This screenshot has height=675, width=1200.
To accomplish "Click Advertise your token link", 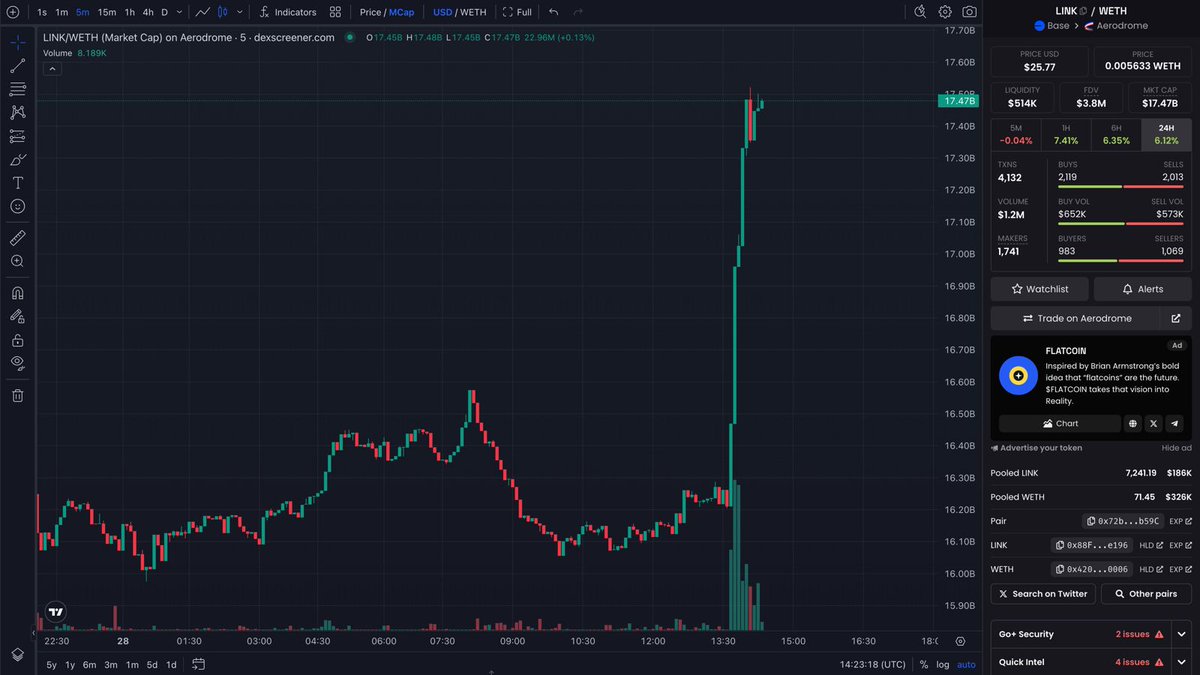I will [1036, 448].
